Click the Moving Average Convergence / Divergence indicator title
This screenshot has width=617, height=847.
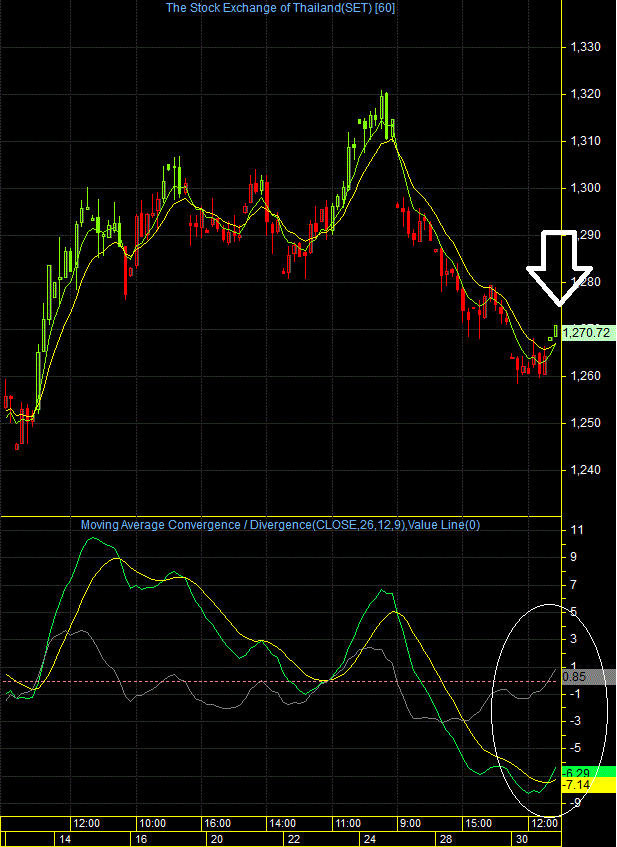(x=280, y=524)
